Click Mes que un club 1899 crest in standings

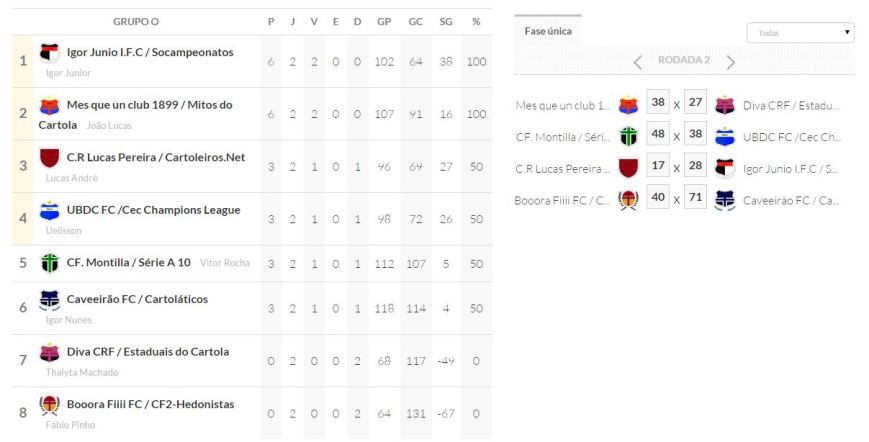tap(49, 105)
